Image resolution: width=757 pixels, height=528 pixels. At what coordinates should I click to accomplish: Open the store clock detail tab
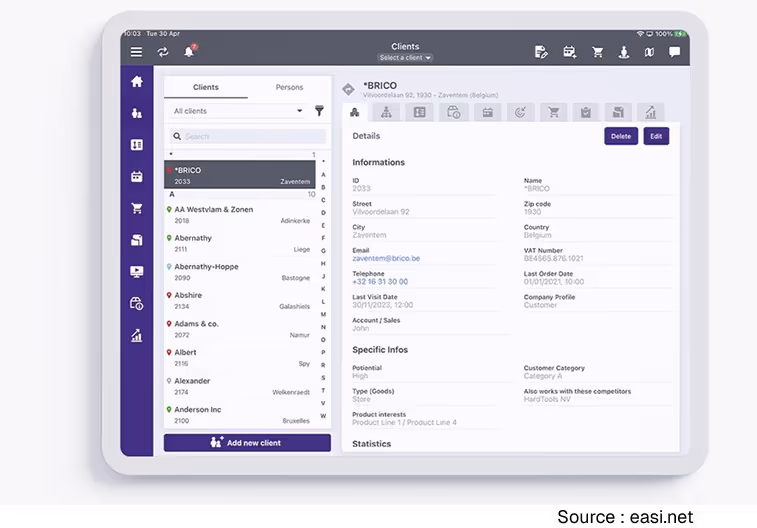tap(453, 112)
